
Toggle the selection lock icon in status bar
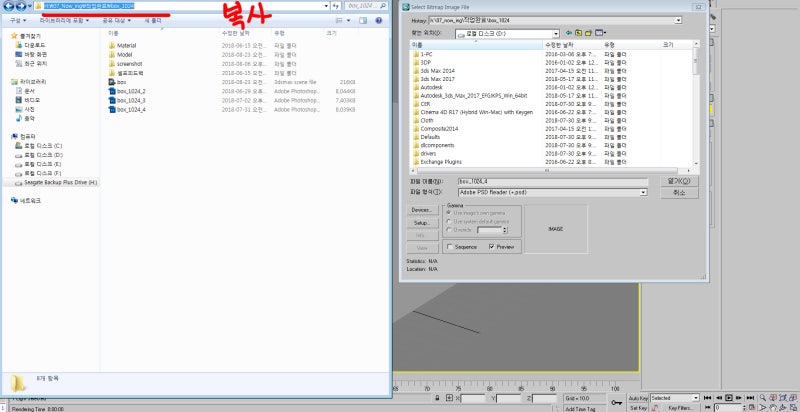pos(438,398)
